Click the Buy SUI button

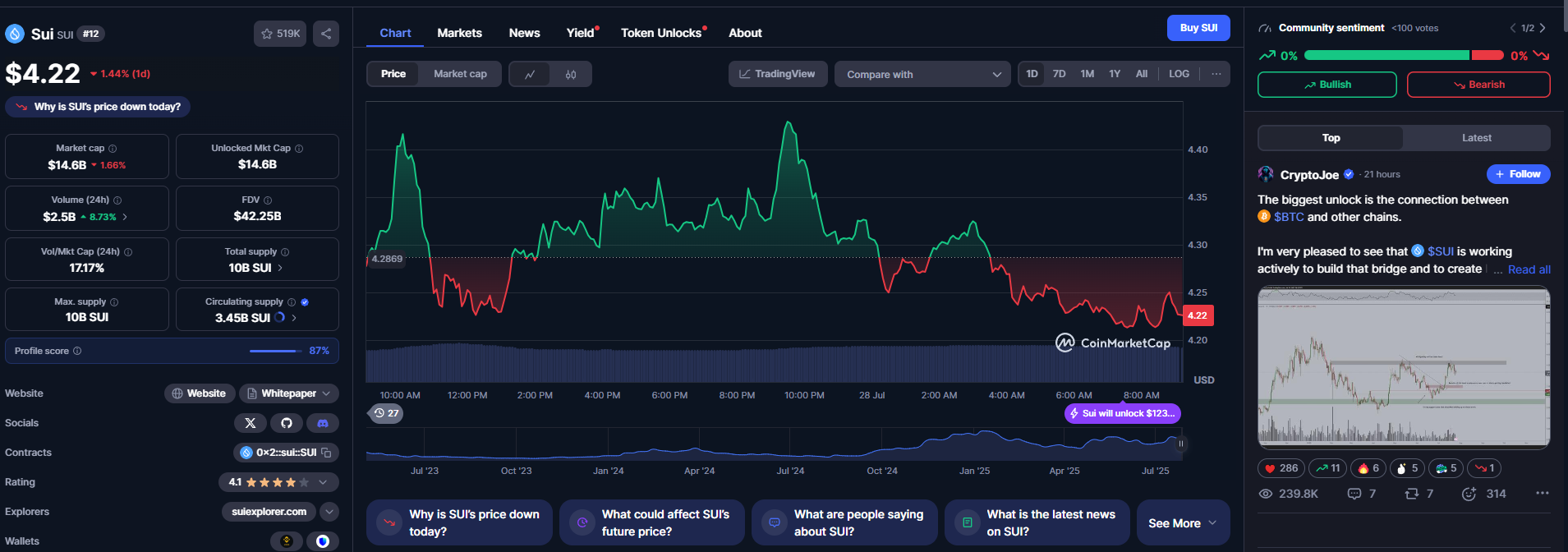point(1198,28)
